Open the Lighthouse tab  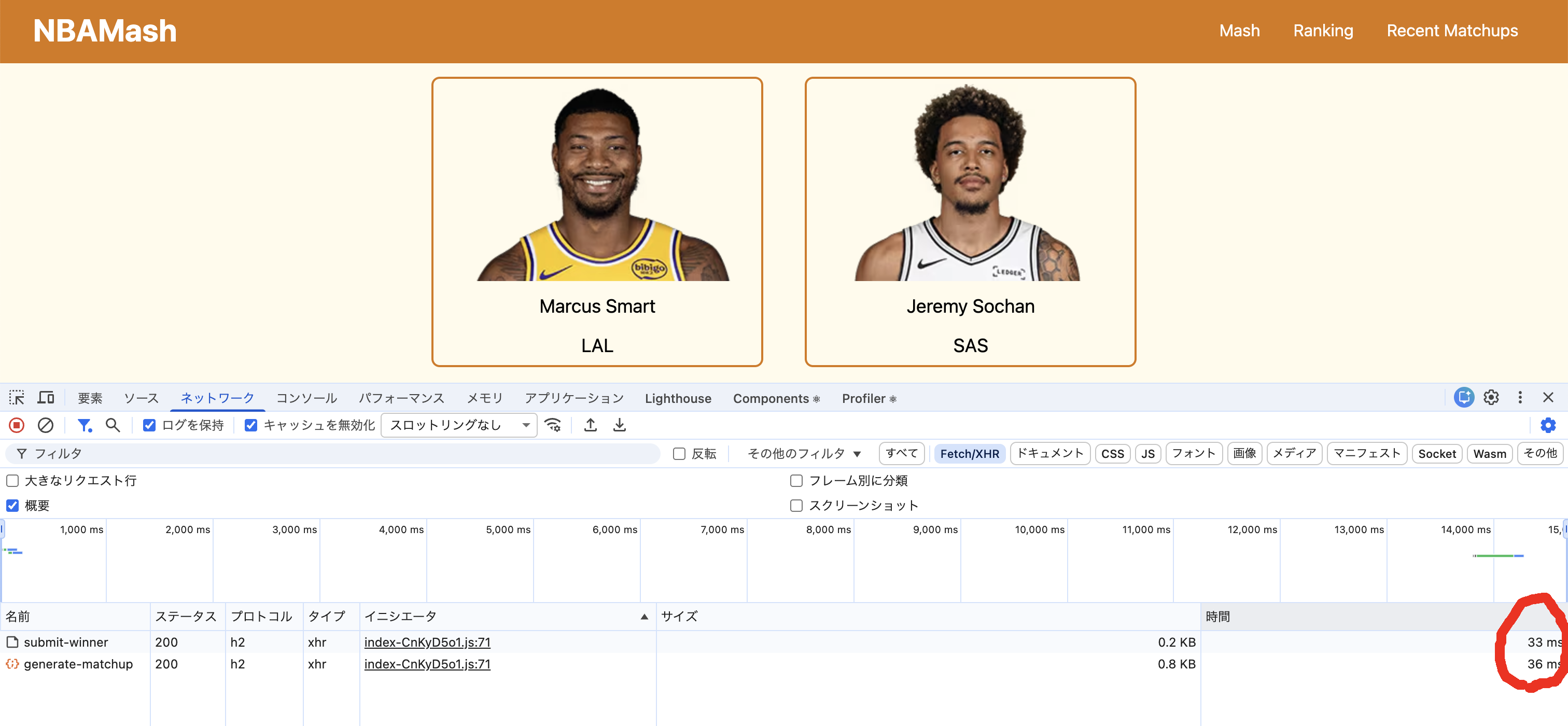(x=678, y=399)
